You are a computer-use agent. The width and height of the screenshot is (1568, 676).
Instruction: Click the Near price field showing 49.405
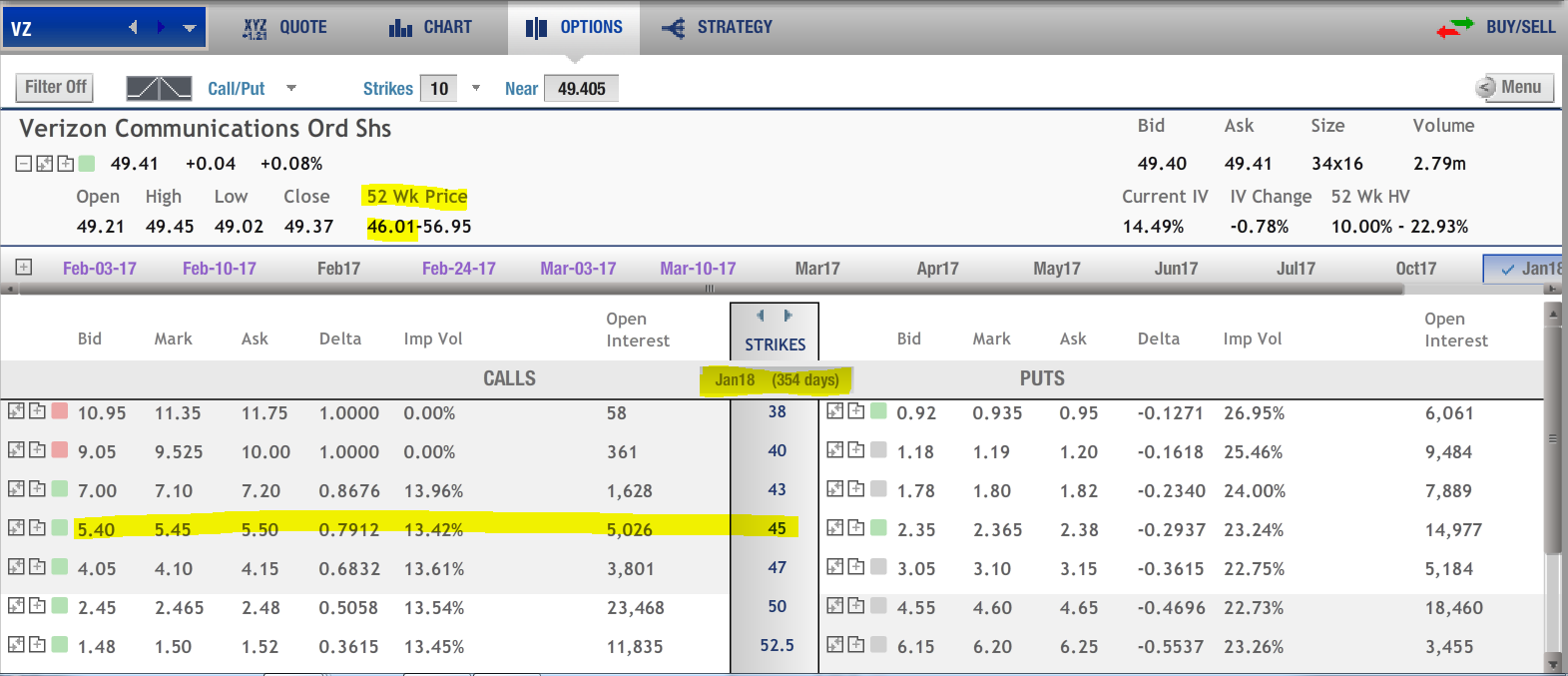[582, 89]
